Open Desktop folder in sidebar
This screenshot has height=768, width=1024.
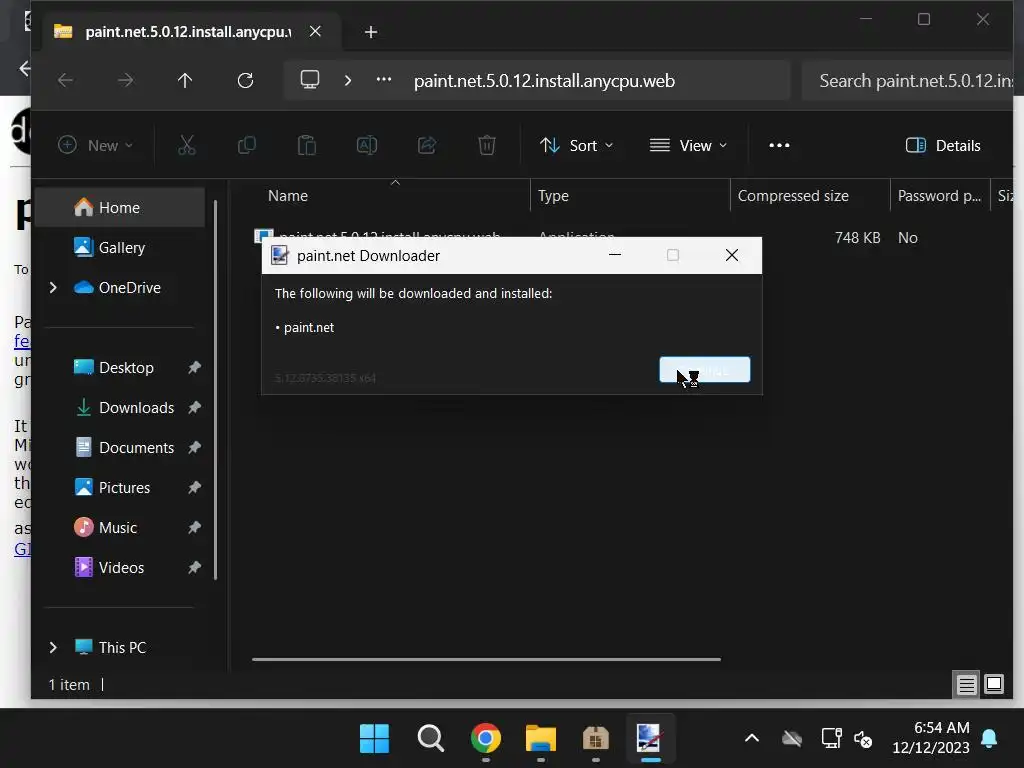(126, 368)
